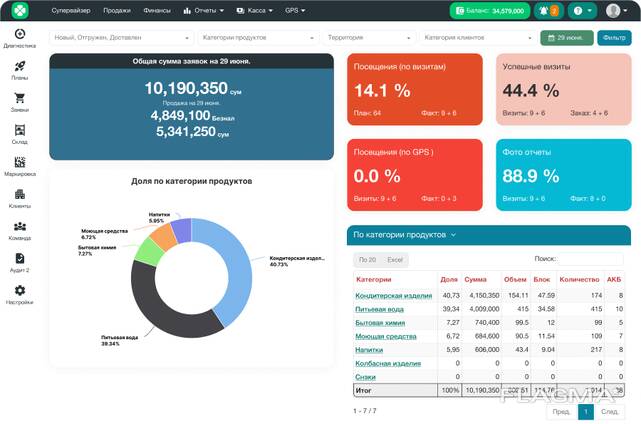Sort table by Доля column

click(x=449, y=279)
